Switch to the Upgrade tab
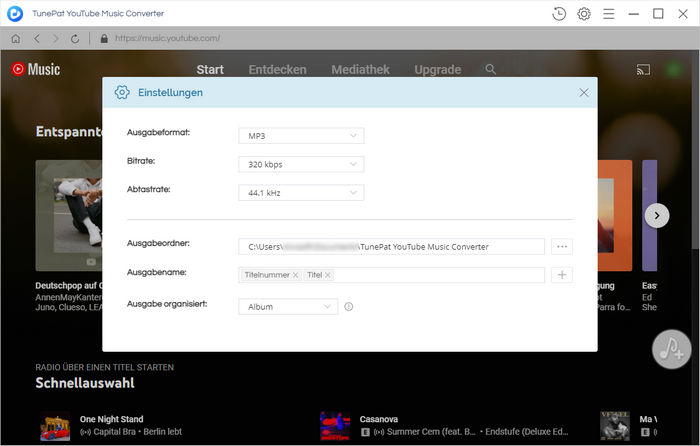 click(x=438, y=70)
